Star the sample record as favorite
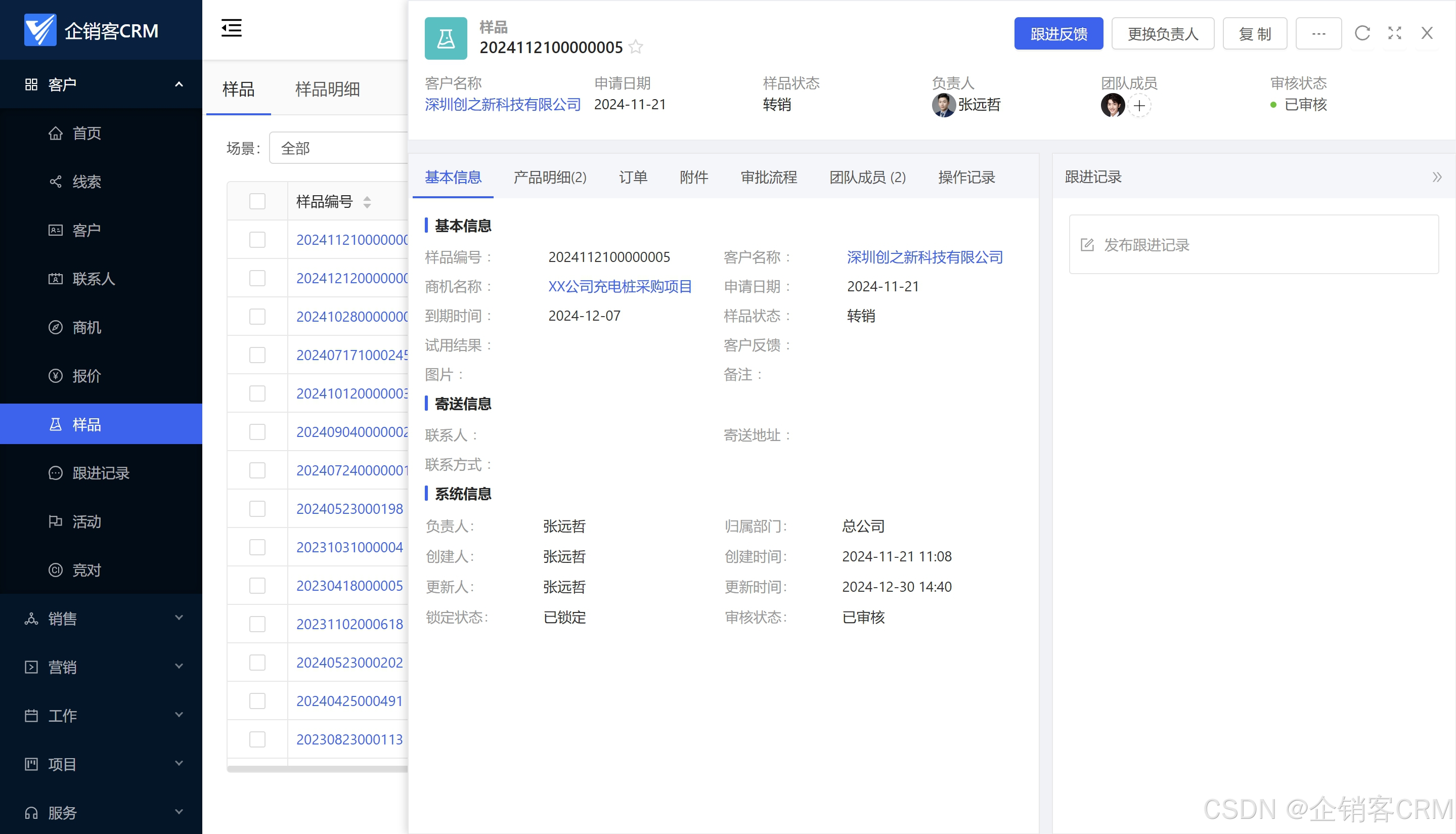 coord(635,47)
